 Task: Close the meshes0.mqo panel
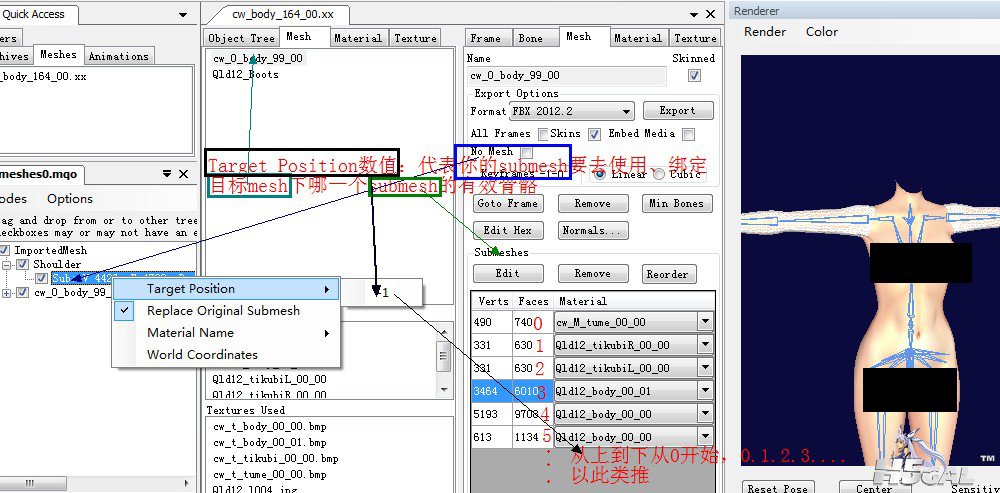click(x=183, y=174)
